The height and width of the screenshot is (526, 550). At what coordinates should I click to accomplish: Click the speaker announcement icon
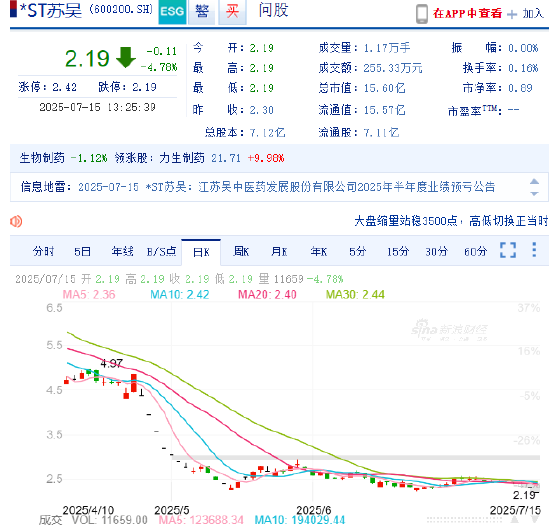coord(16,221)
